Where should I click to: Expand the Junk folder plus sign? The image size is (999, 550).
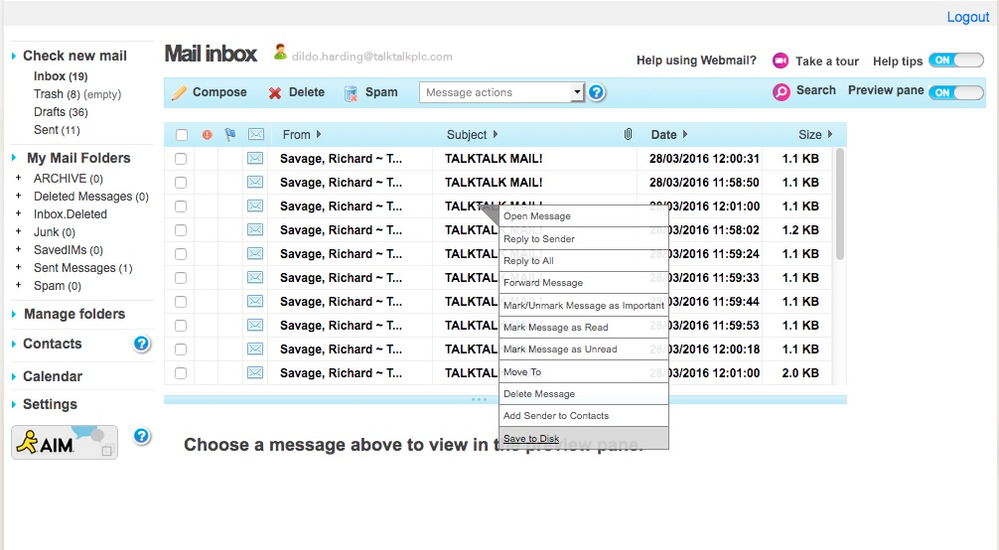[x=18, y=231]
